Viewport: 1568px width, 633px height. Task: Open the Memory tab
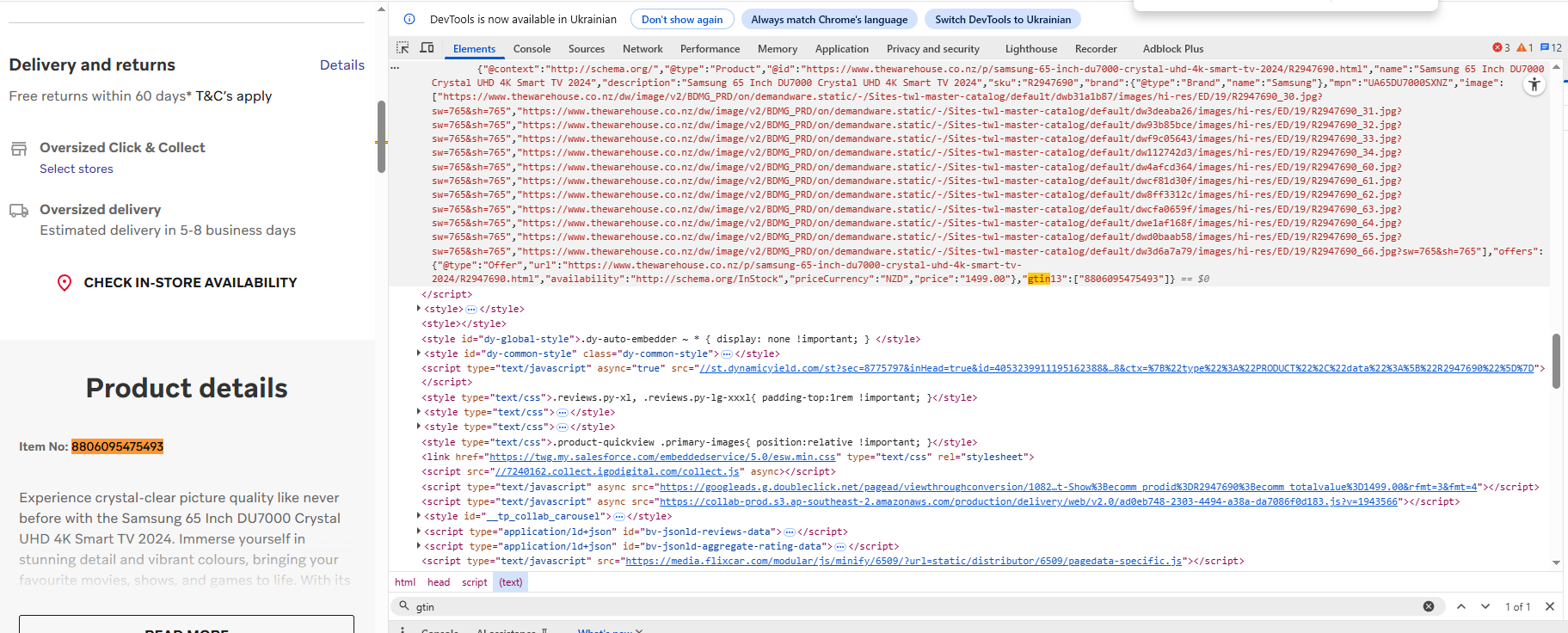point(778,49)
